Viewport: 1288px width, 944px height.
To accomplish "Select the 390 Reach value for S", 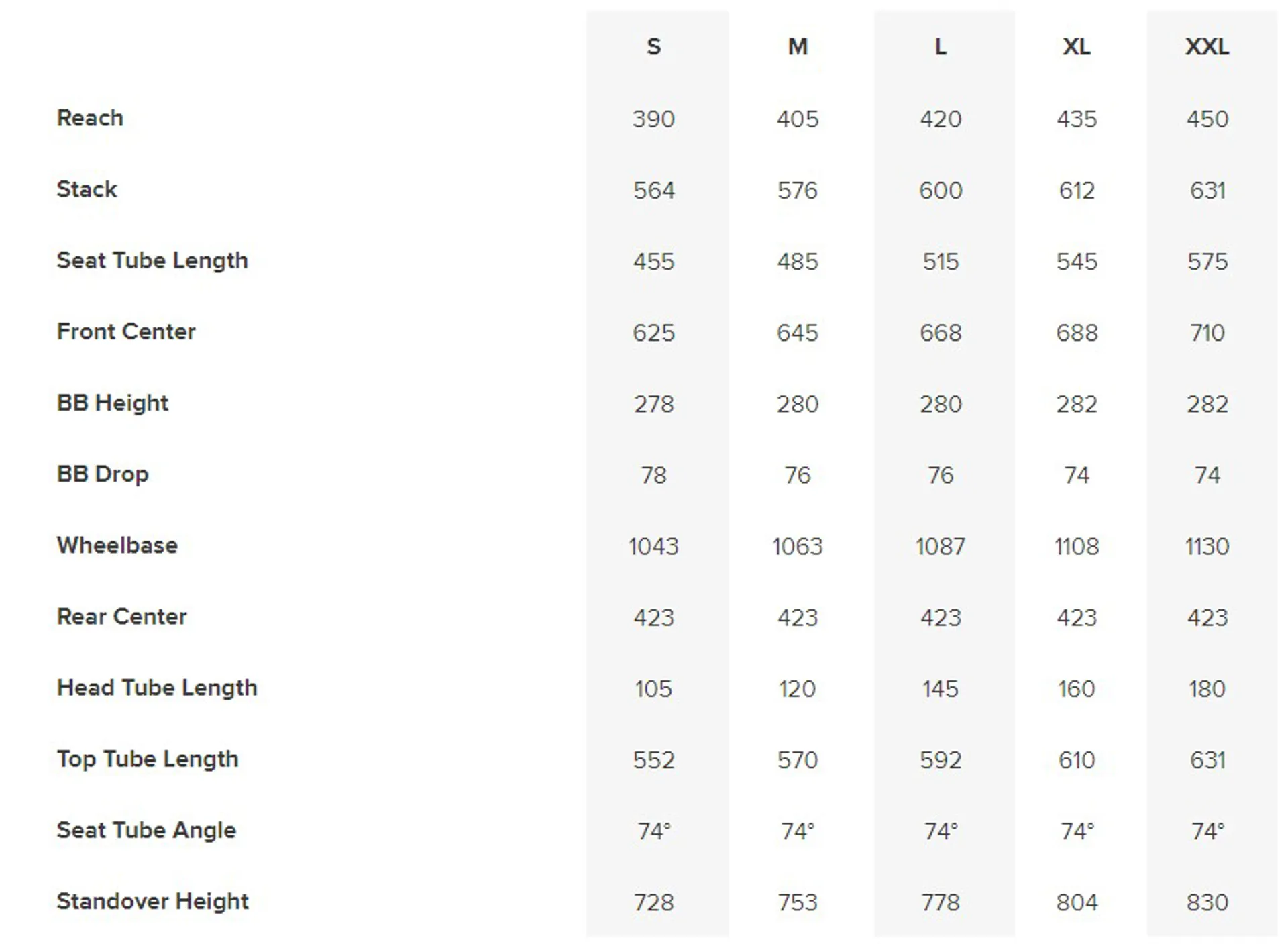I will (653, 119).
